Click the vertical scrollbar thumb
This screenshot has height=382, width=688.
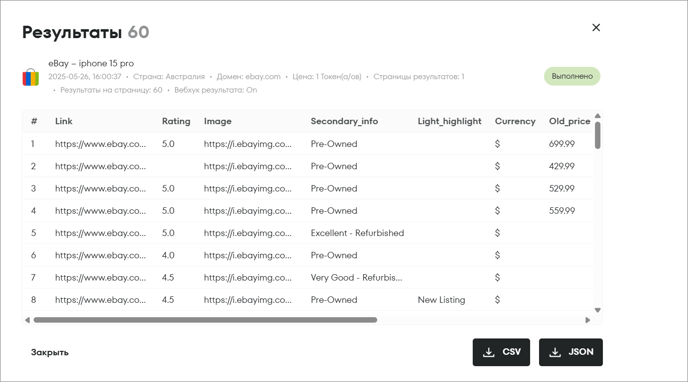[598, 136]
